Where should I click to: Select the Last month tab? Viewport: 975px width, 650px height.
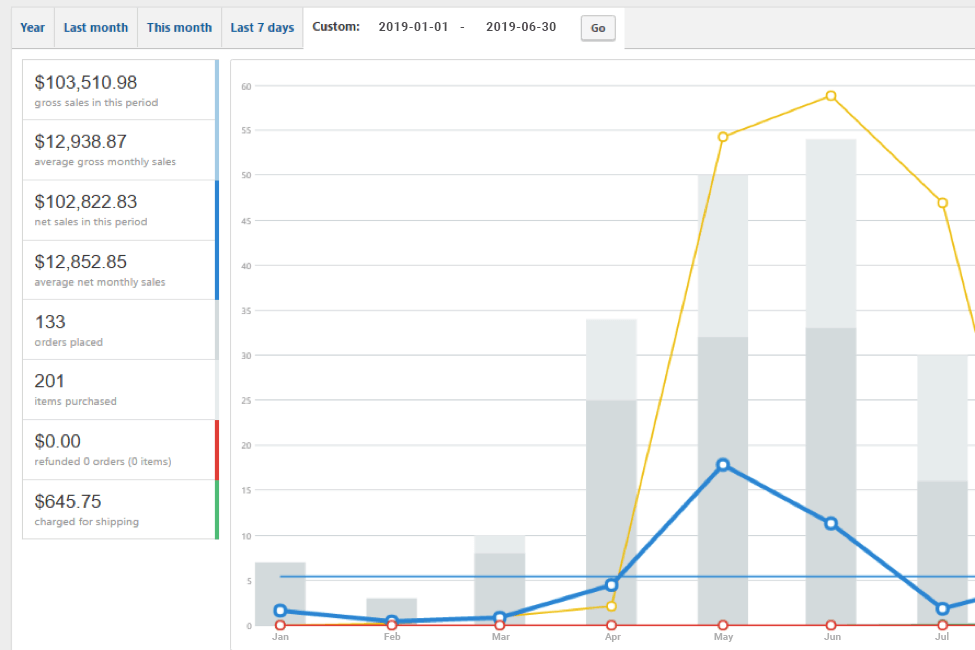[96, 28]
